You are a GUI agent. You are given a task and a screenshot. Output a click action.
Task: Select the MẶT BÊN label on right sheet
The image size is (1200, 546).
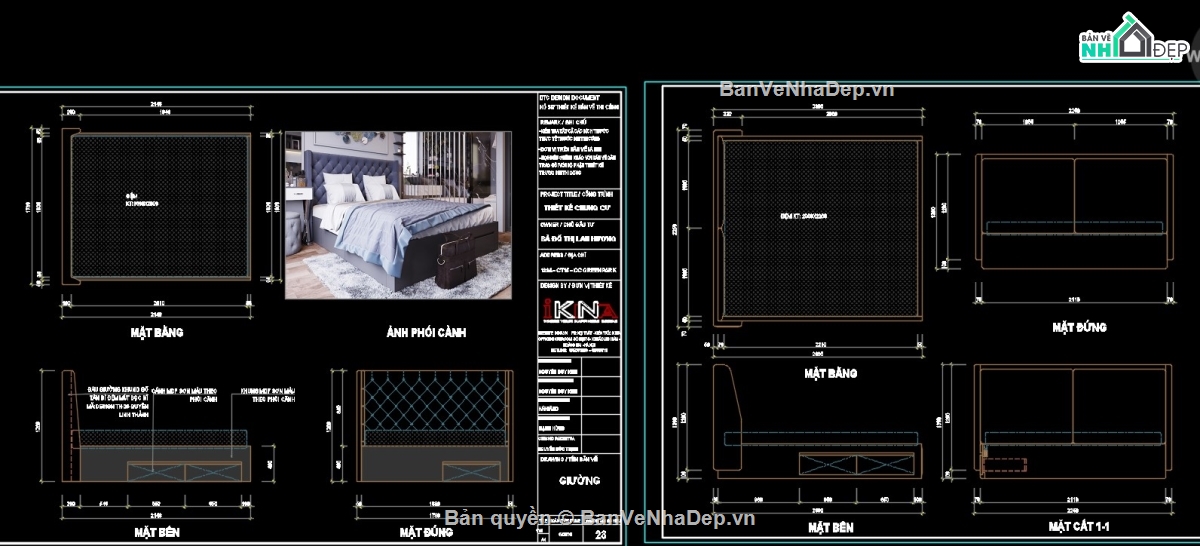829,526
